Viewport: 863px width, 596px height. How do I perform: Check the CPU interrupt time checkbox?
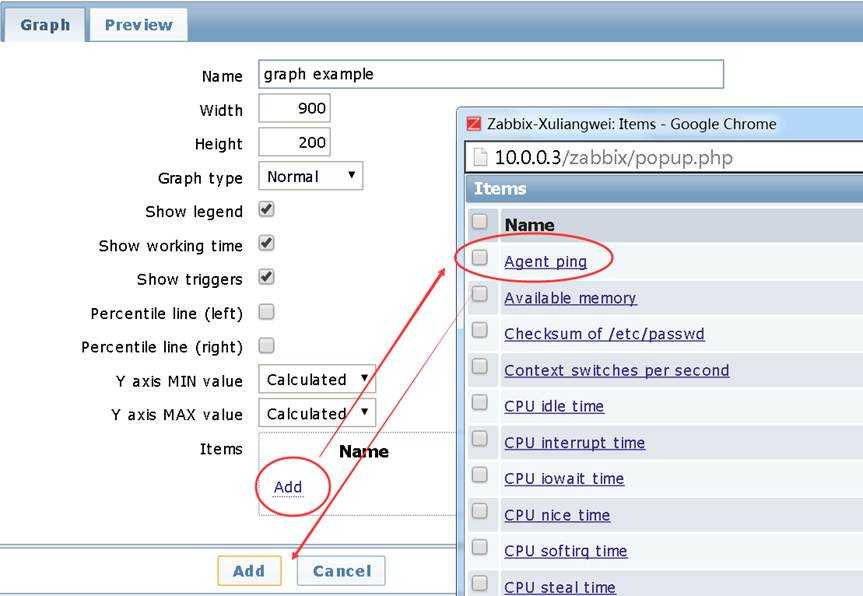tap(479, 439)
